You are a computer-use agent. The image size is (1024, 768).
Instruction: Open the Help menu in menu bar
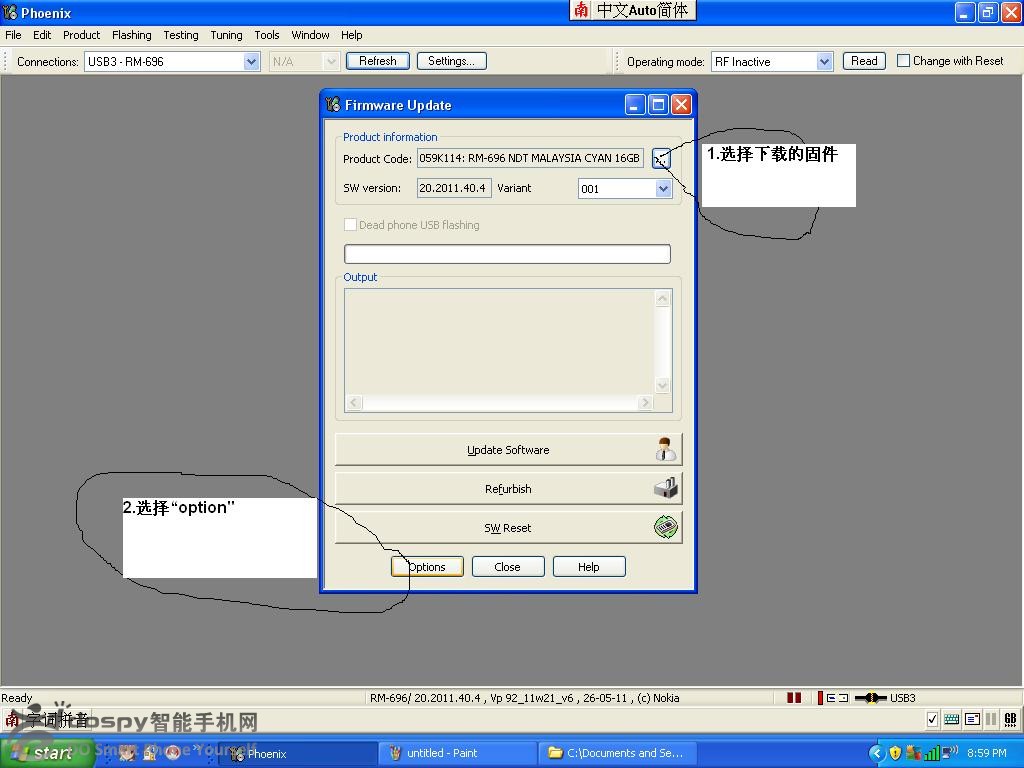[x=351, y=35]
